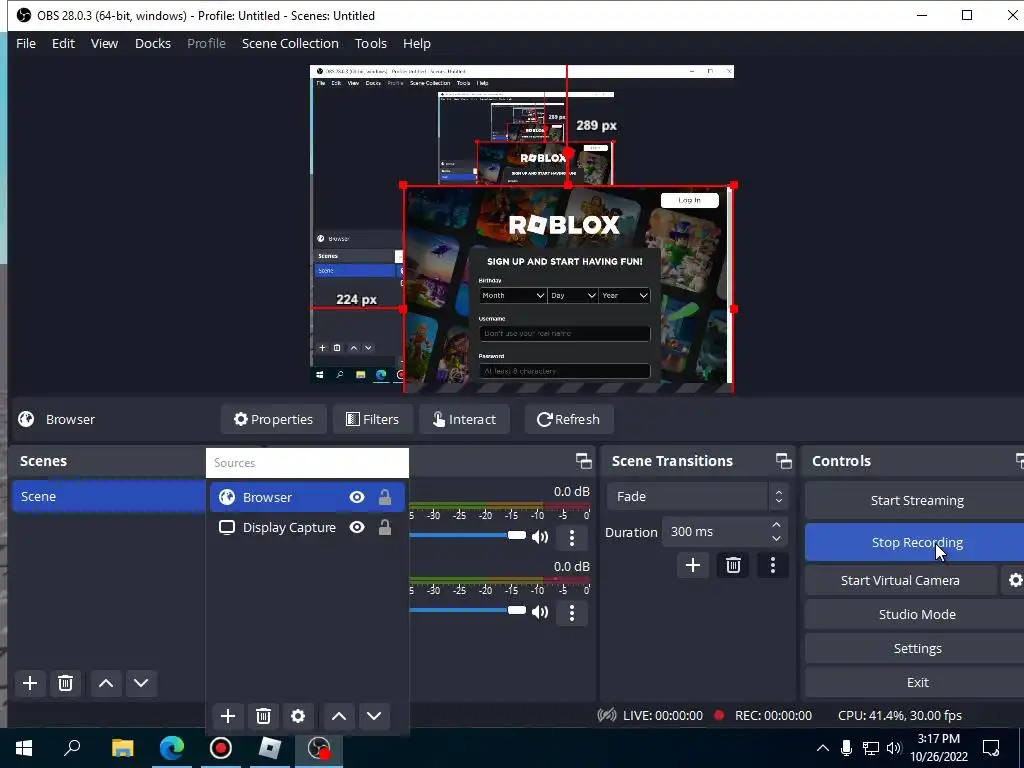Delete the selected source with the trash icon

pos(263,716)
